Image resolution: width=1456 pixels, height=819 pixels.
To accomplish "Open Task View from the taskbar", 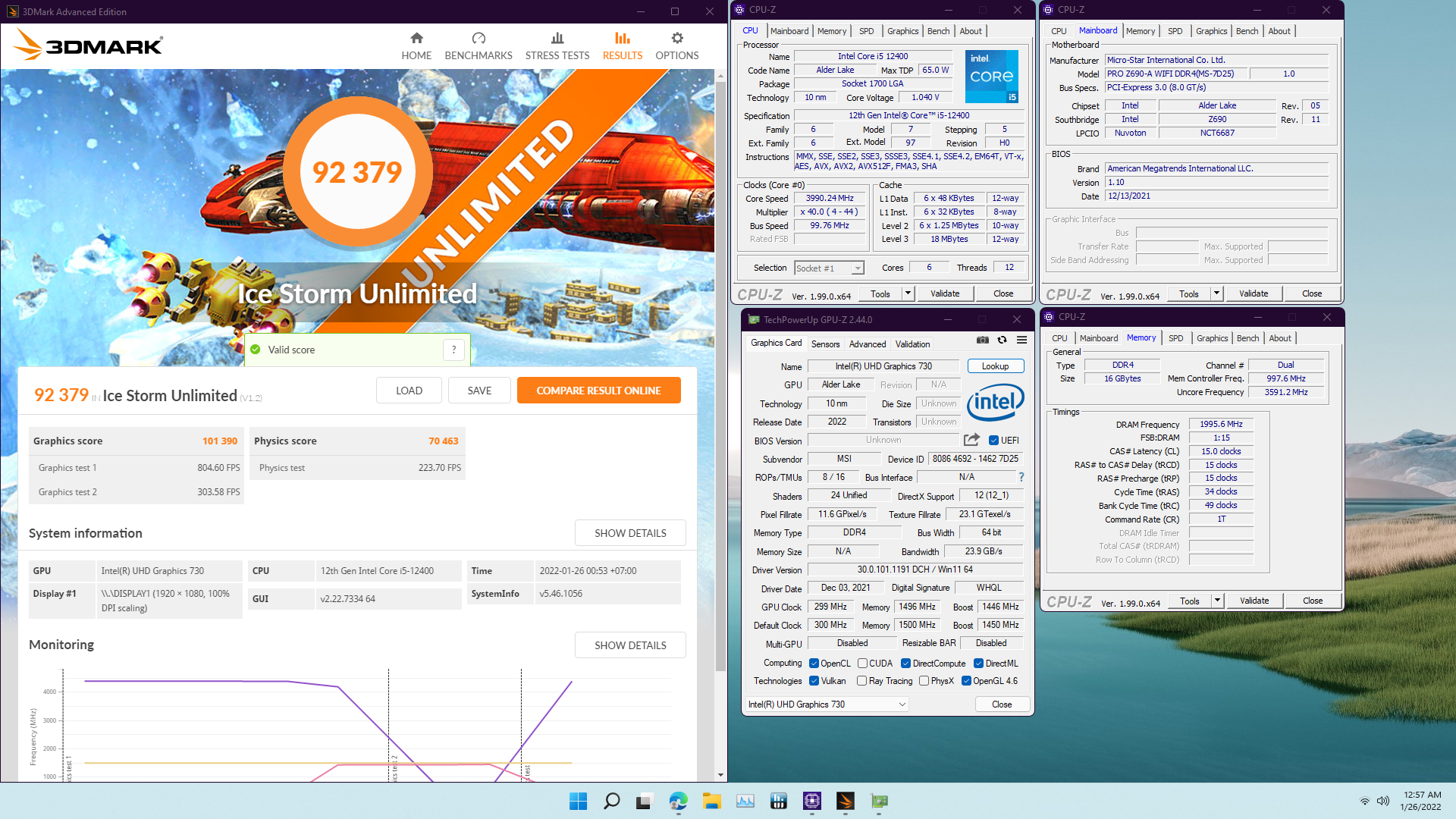I will (645, 801).
